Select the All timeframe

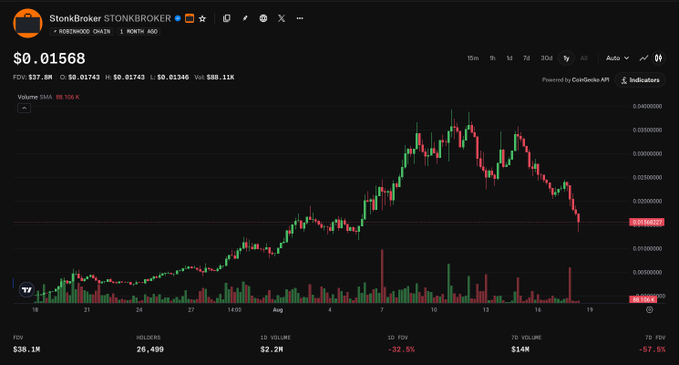[584, 58]
